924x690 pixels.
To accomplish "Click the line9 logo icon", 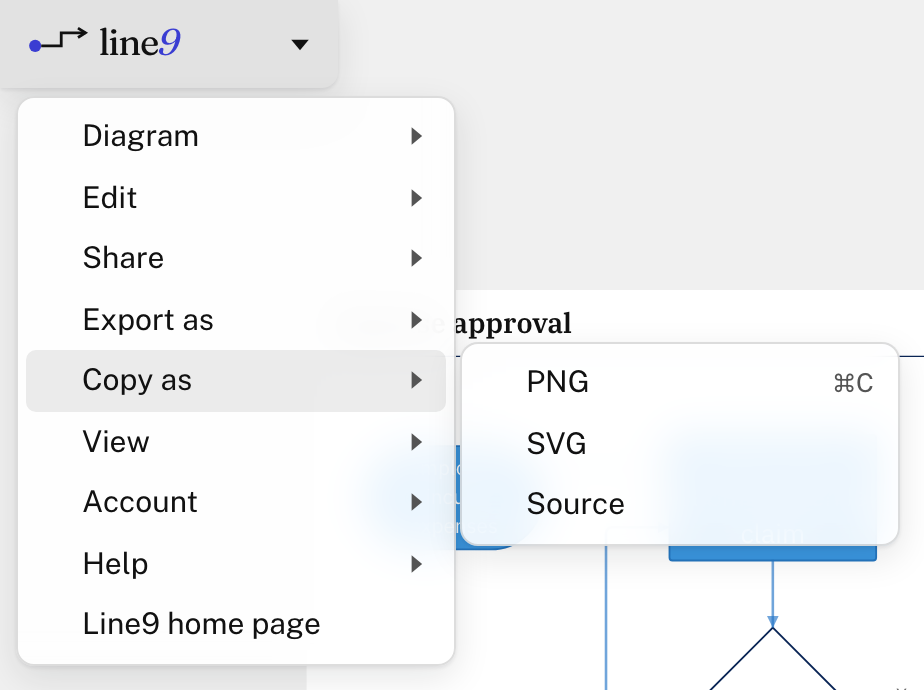I will tap(58, 41).
